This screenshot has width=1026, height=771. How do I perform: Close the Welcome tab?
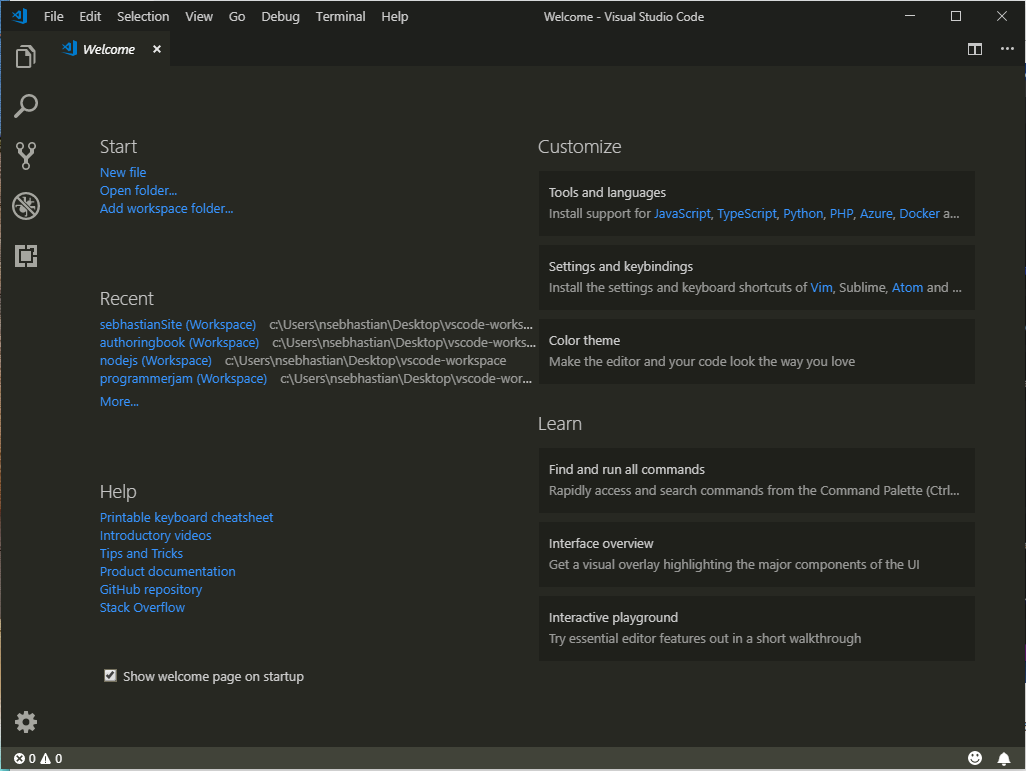(156, 49)
